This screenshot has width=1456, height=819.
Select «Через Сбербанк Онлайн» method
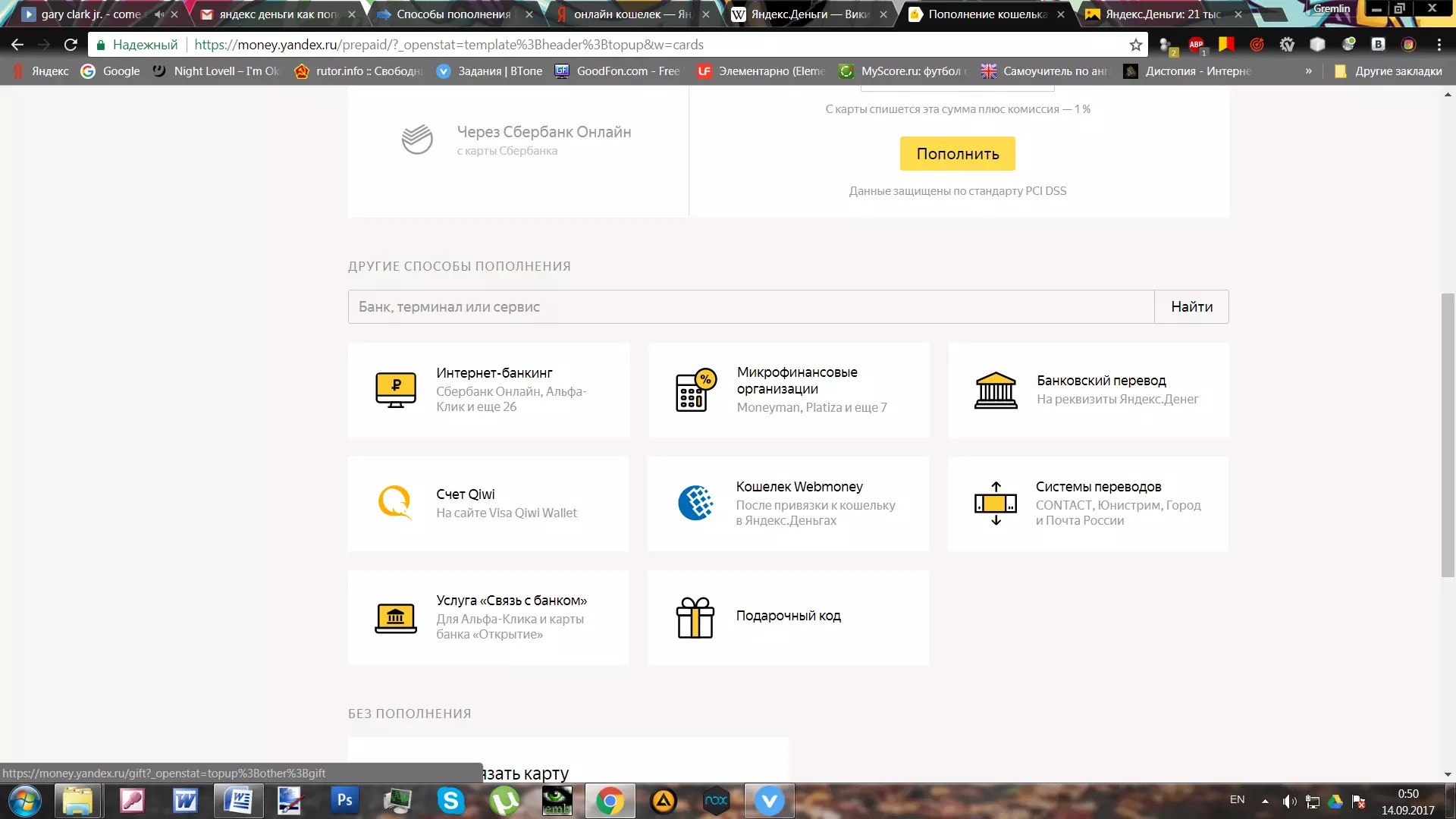click(518, 140)
